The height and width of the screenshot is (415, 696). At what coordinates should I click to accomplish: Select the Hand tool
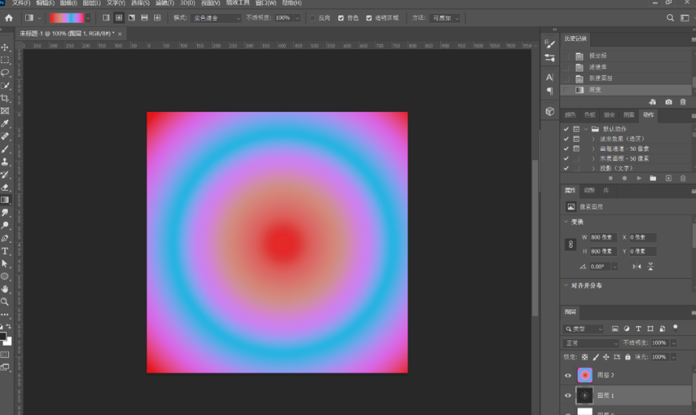click(6, 289)
